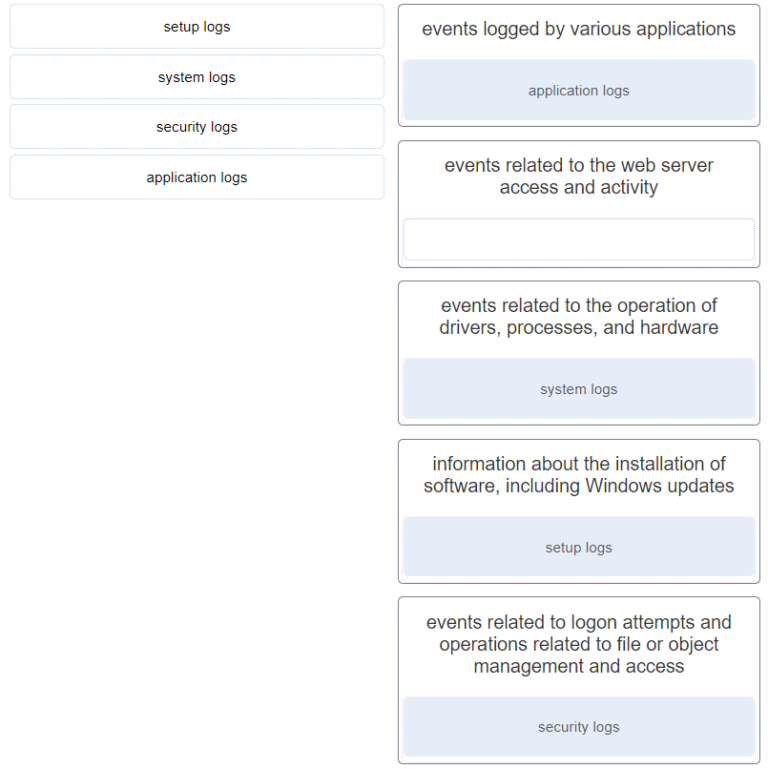Choose the application logs option in the source list
This screenshot has height=769, width=768.
(196, 177)
